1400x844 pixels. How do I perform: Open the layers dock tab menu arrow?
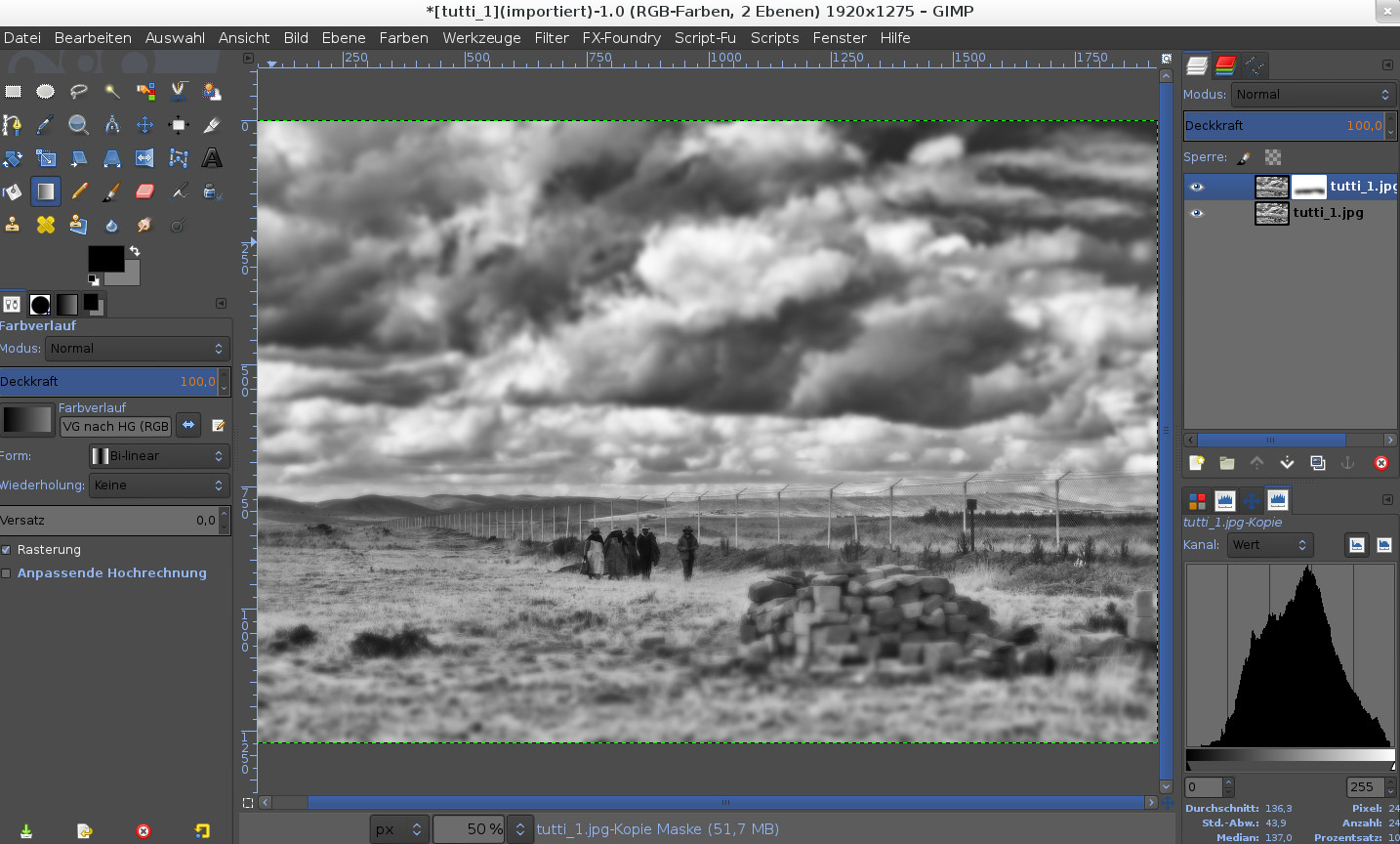click(x=1387, y=65)
